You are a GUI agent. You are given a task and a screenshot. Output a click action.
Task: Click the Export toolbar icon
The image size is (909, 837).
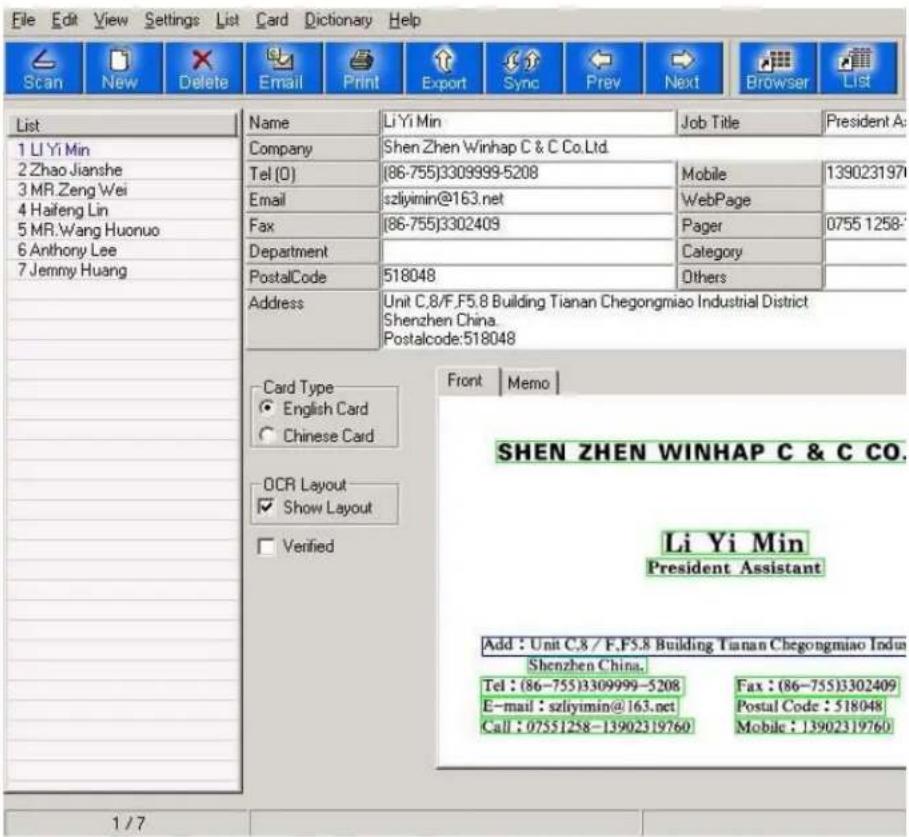[x=444, y=68]
